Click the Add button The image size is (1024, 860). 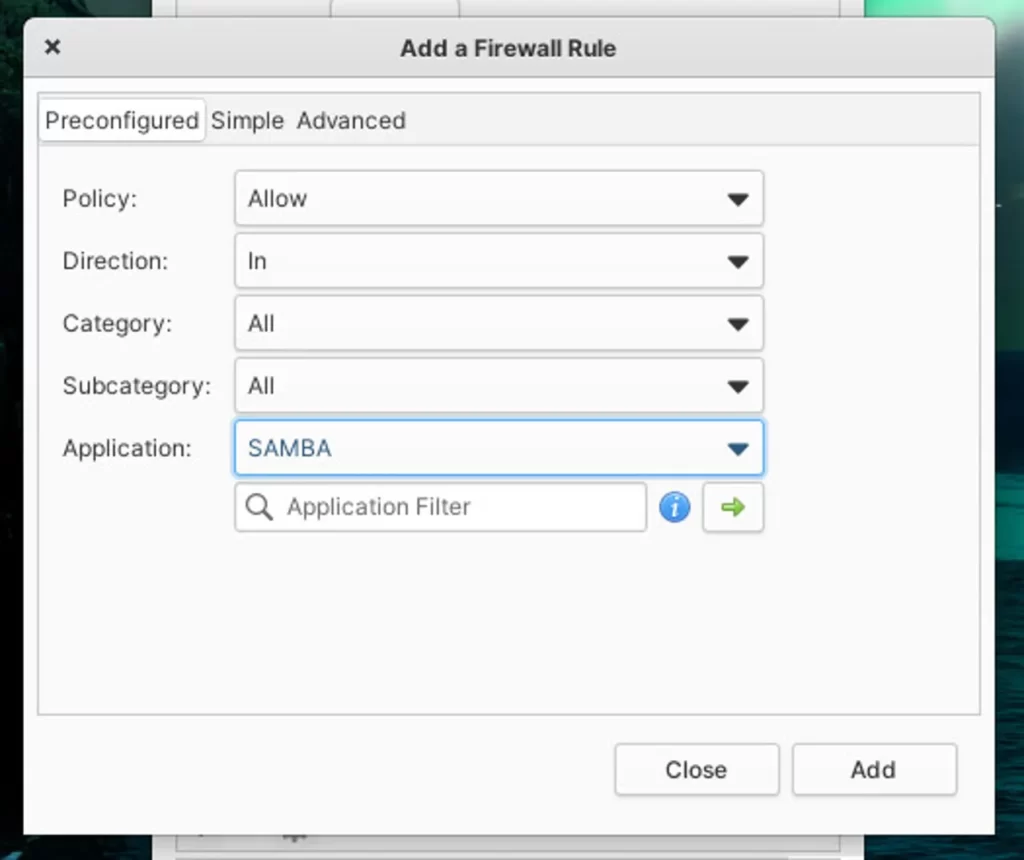(x=874, y=769)
